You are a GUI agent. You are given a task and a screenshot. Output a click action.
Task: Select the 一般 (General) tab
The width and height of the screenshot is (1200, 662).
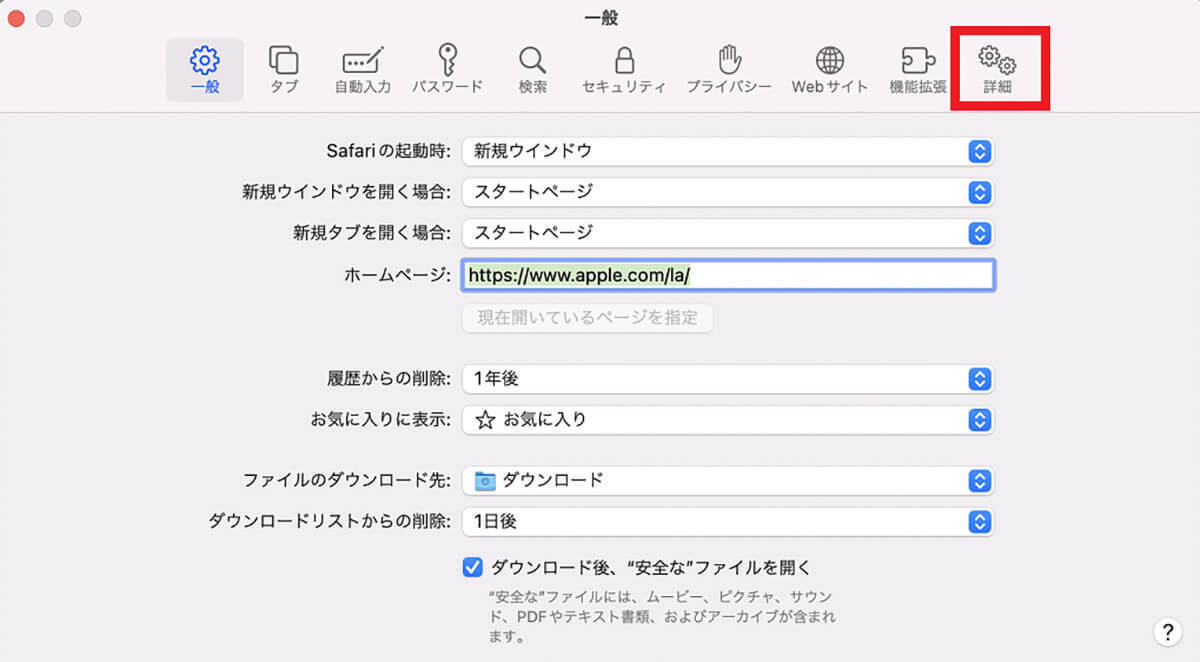point(204,68)
